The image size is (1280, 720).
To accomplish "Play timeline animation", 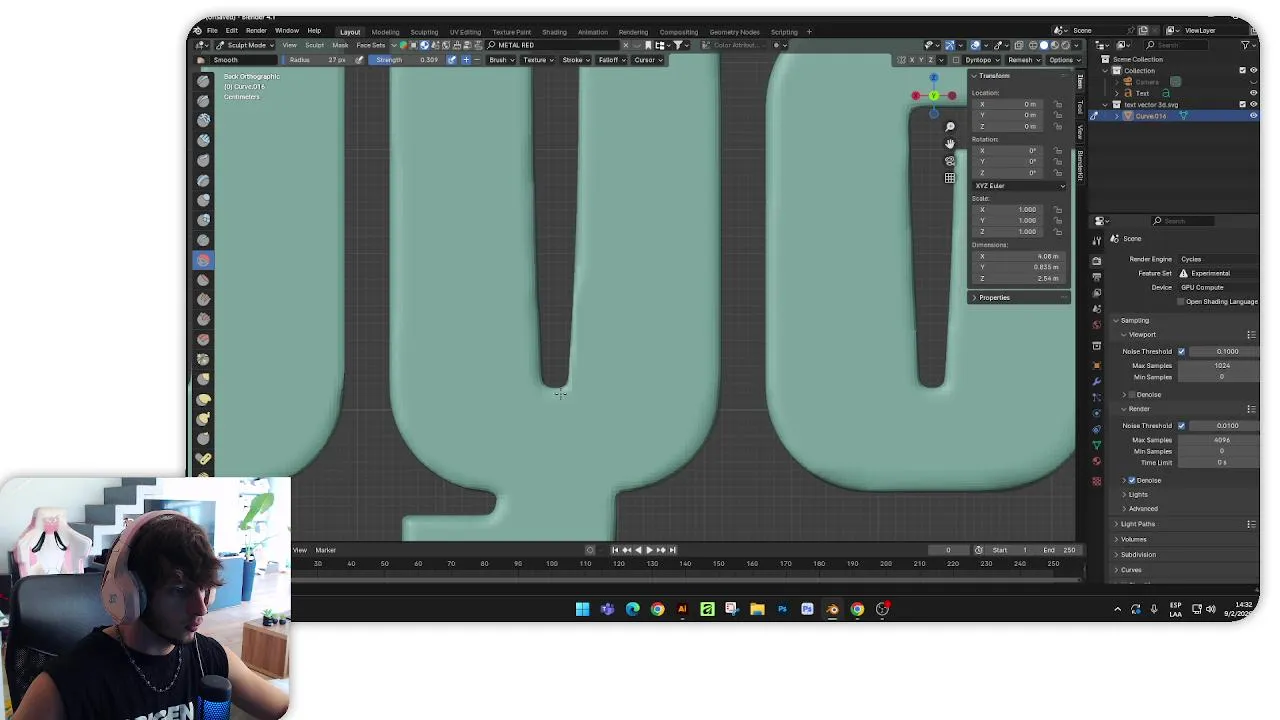I will [x=649, y=550].
